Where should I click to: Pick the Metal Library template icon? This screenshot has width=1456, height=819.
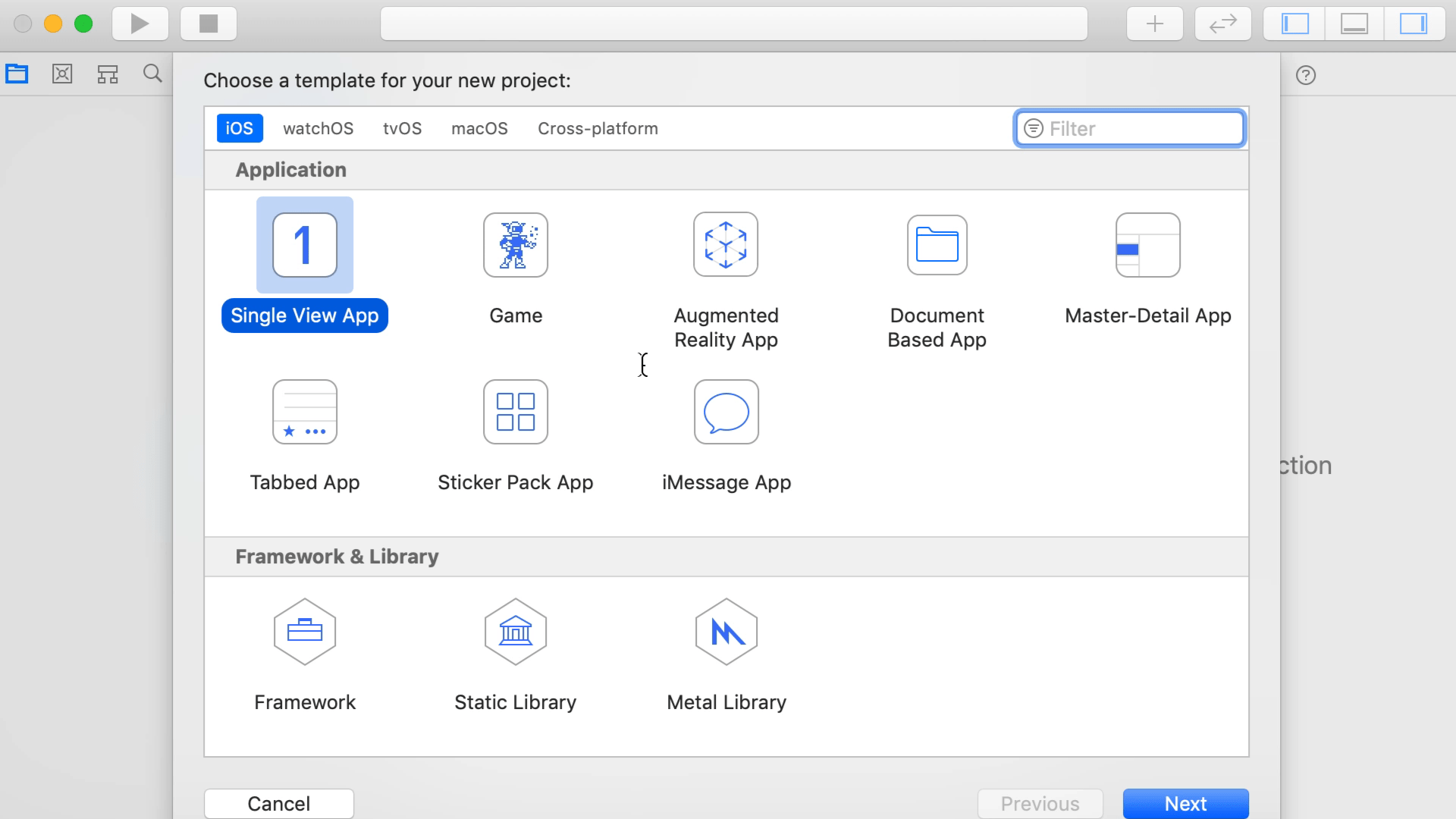coord(726,632)
